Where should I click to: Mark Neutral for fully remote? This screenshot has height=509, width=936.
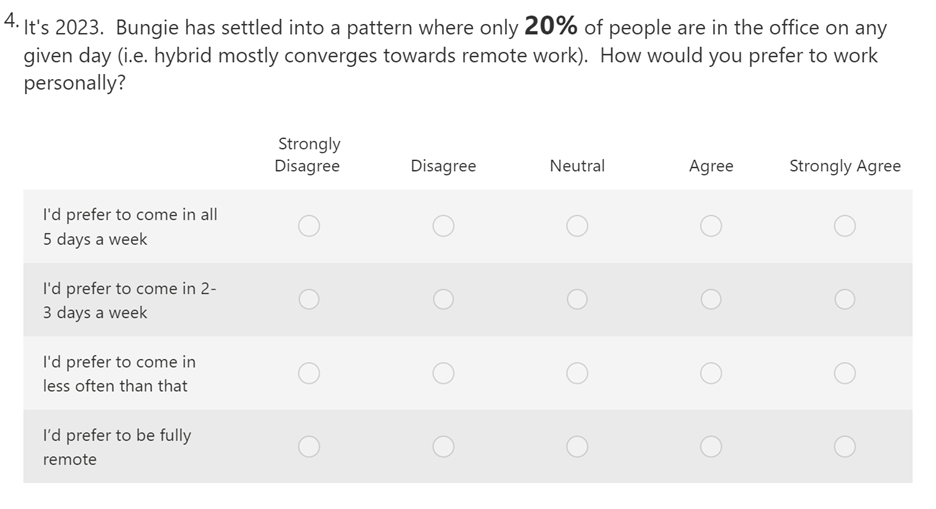pyautogui.click(x=577, y=446)
